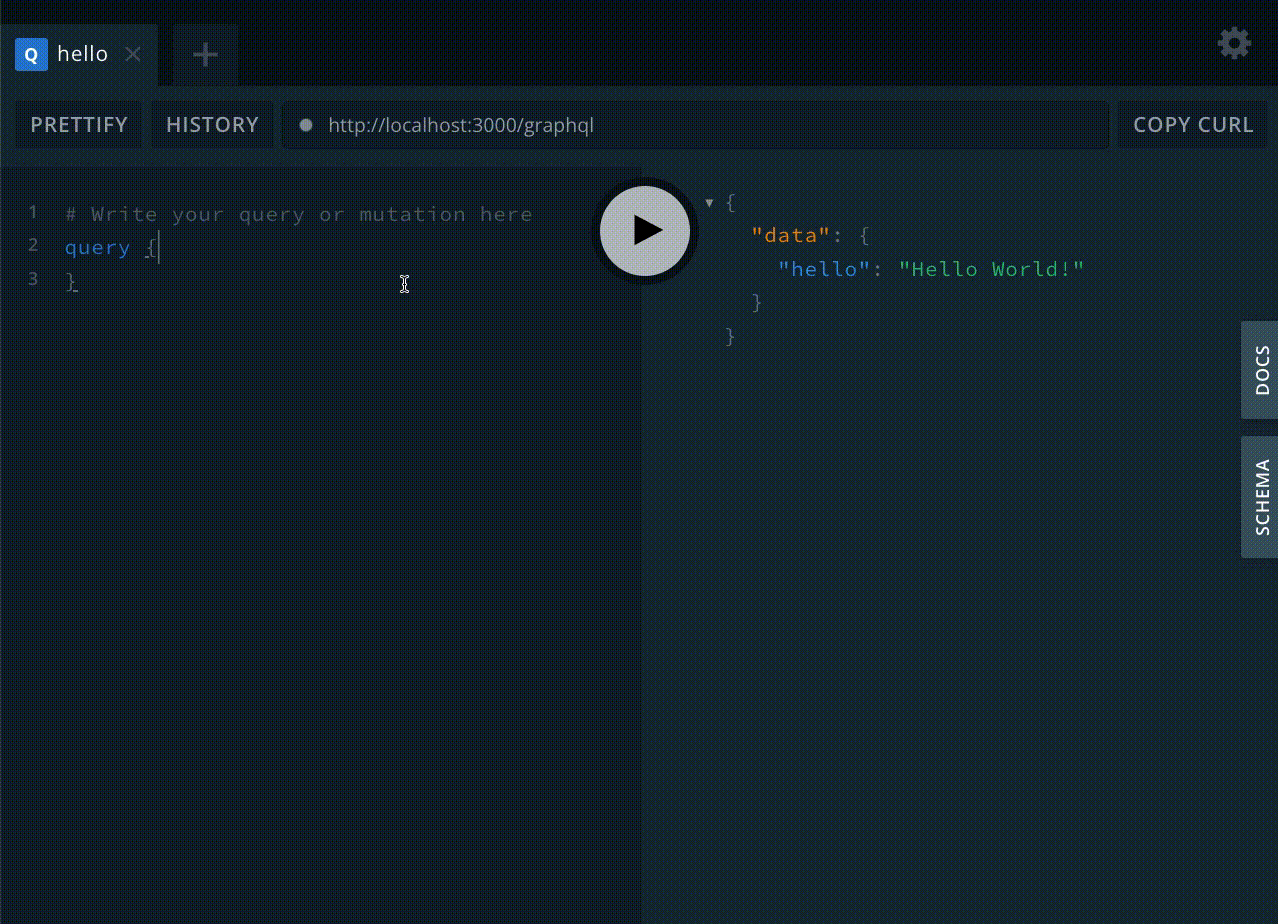The image size is (1278, 924).
Task: Click the blue Q icon on the tab
Action: [x=31, y=55]
